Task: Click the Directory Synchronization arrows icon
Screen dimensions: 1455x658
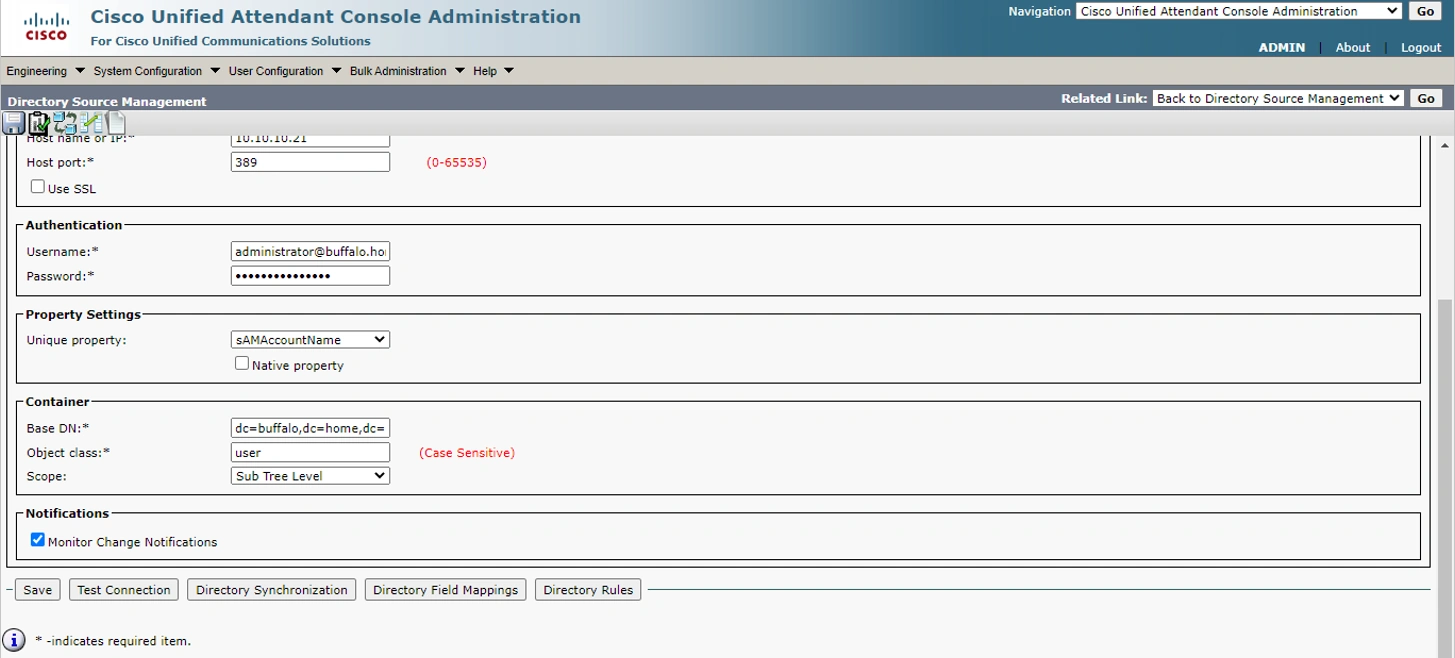Action: pos(65,123)
